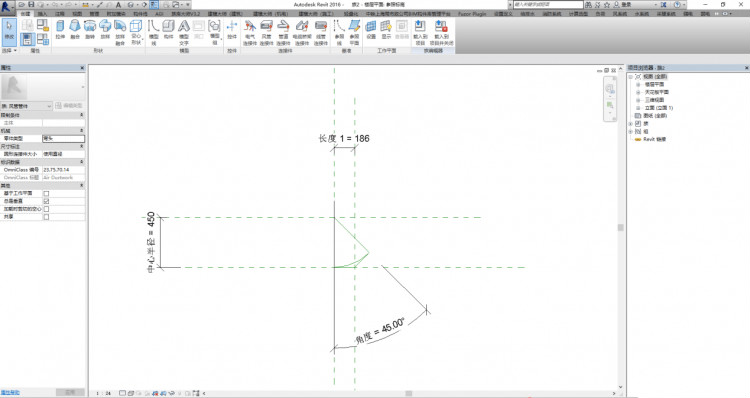Select the Reference Plane tool
Image resolution: width=750 pixels, height=398 pixels.
[x=354, y=32]
